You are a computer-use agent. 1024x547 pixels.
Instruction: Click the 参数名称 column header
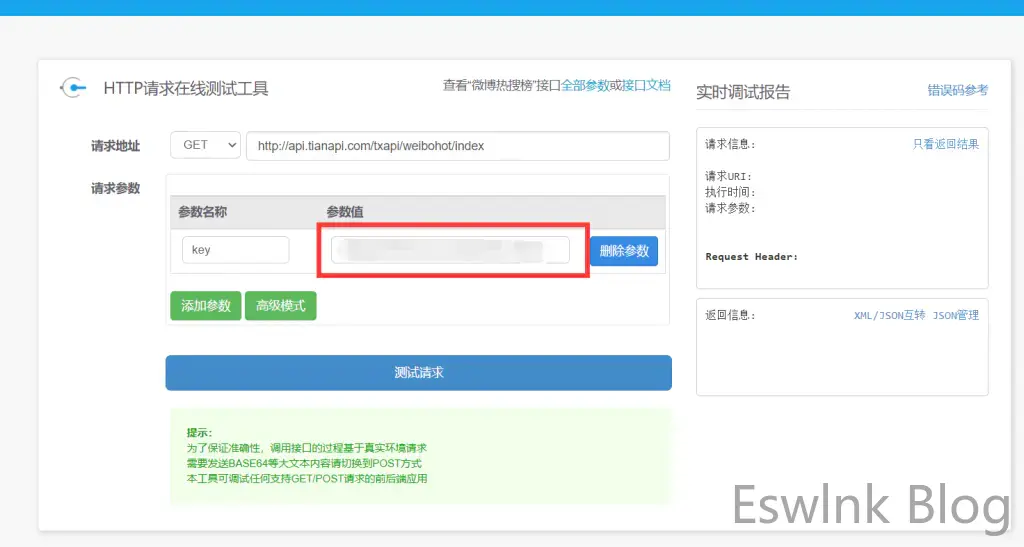pyautogui.click(x=203, y=212)
